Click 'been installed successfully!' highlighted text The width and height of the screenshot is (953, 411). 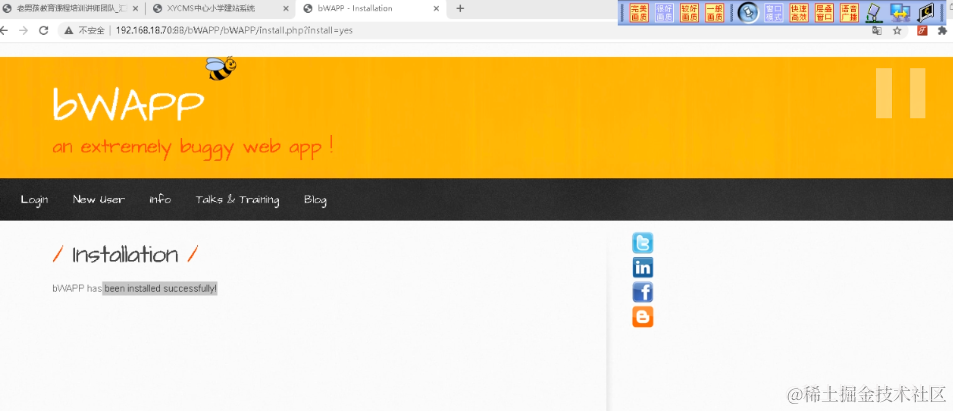(160, 288)
